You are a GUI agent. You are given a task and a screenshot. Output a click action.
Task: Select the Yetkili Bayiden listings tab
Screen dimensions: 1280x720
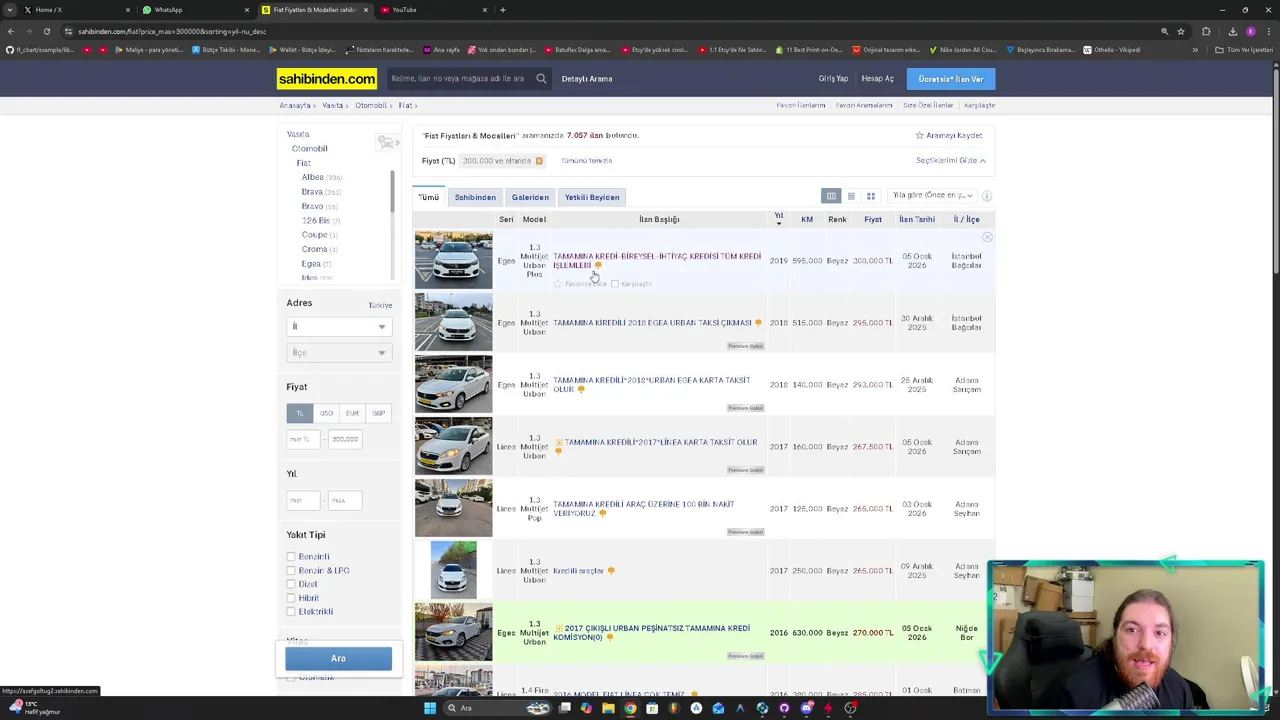pyautogui.click(x=592, y=197)
